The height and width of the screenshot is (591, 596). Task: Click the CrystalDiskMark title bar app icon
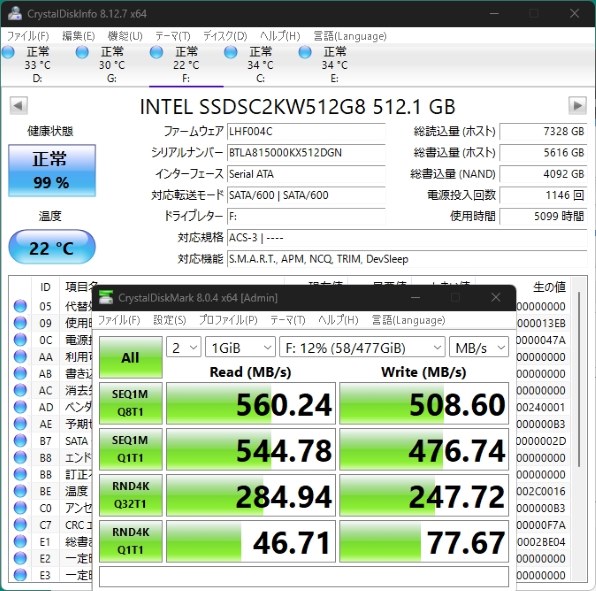click(x=106, y=297)
